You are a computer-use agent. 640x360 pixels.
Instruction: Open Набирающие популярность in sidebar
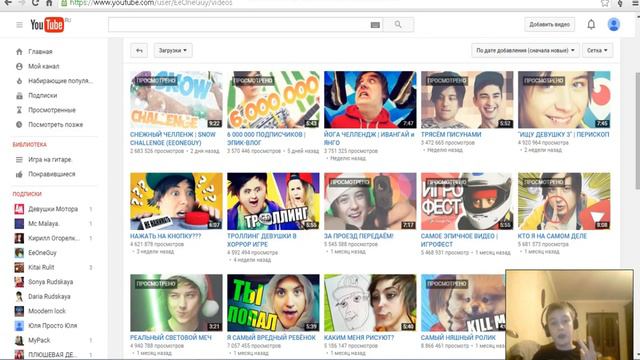pyautogui.click(x=60, y=81)
